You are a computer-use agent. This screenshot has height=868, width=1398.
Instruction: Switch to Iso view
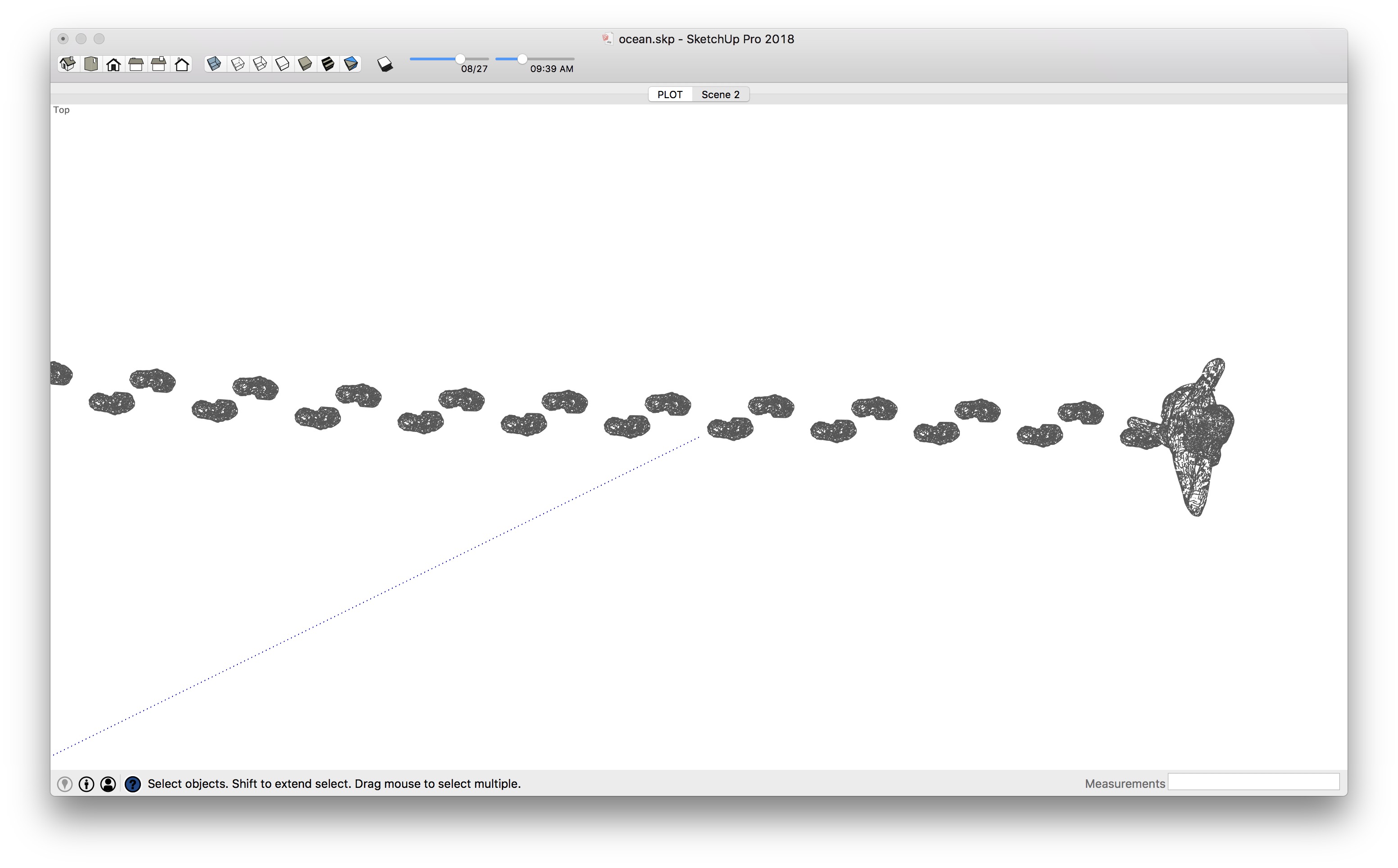click(x=68, y=64)
